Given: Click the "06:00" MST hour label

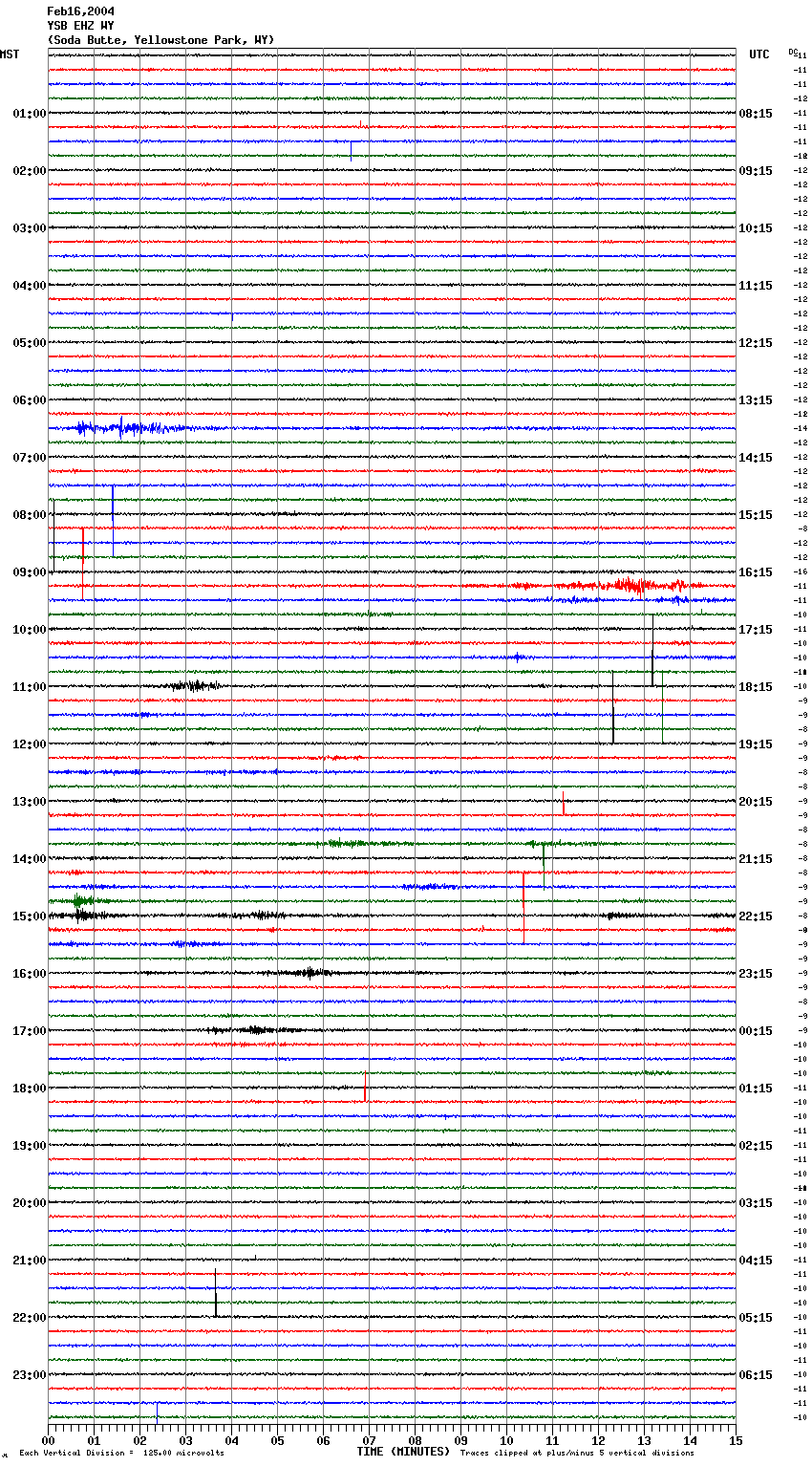Looking at the screenshot, I should 30,400.
